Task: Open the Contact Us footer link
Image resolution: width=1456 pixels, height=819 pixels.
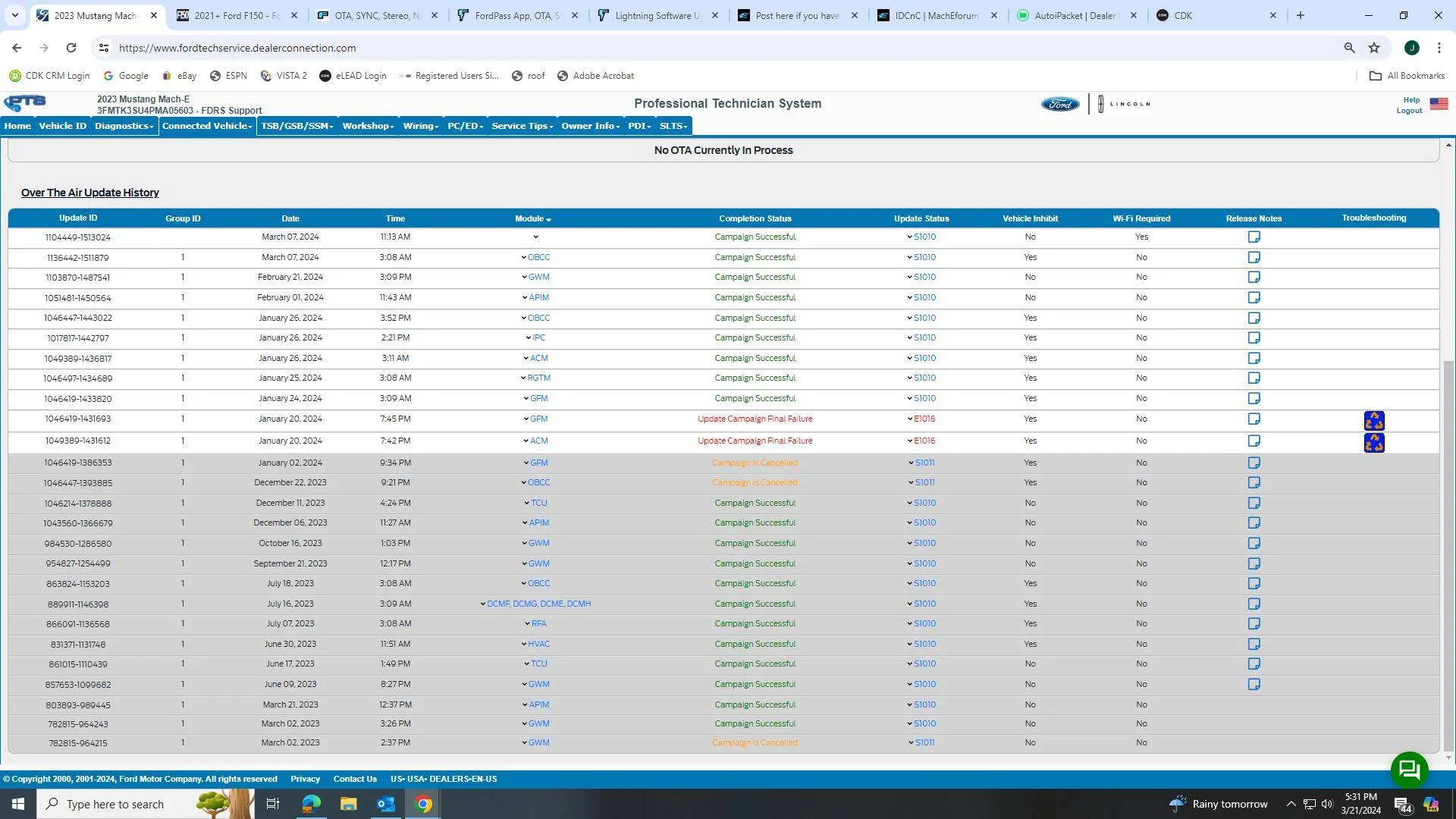Action: (355, 780)
